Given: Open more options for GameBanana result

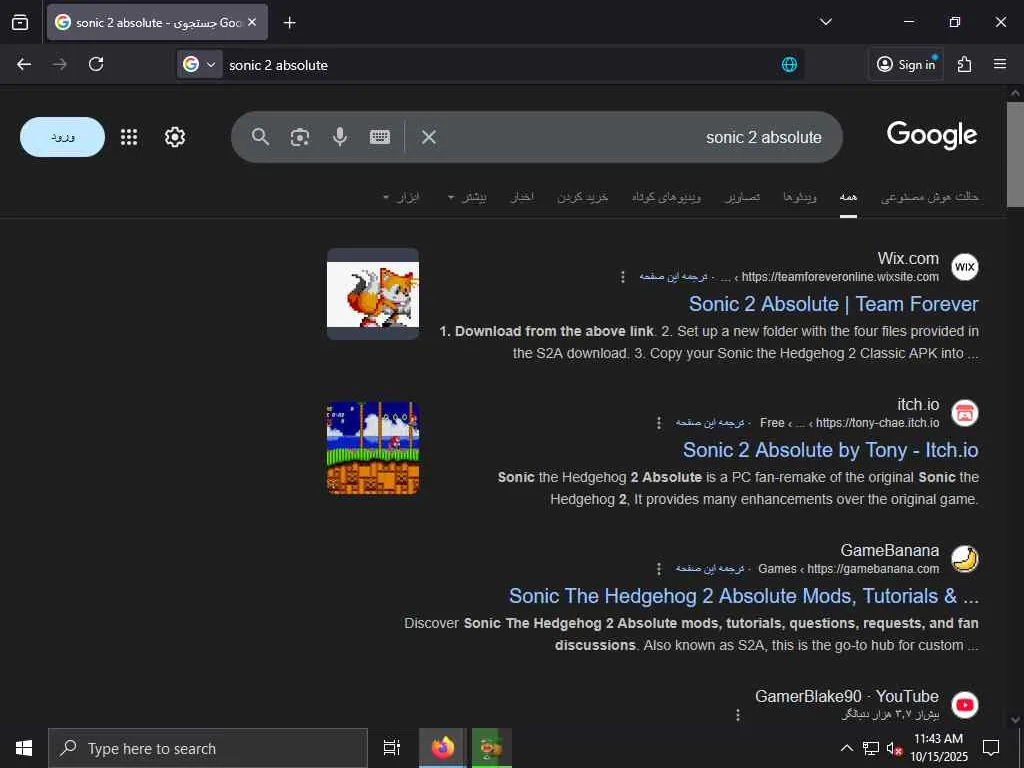Looking at the screenshot, I should click(x=658, y=569).
